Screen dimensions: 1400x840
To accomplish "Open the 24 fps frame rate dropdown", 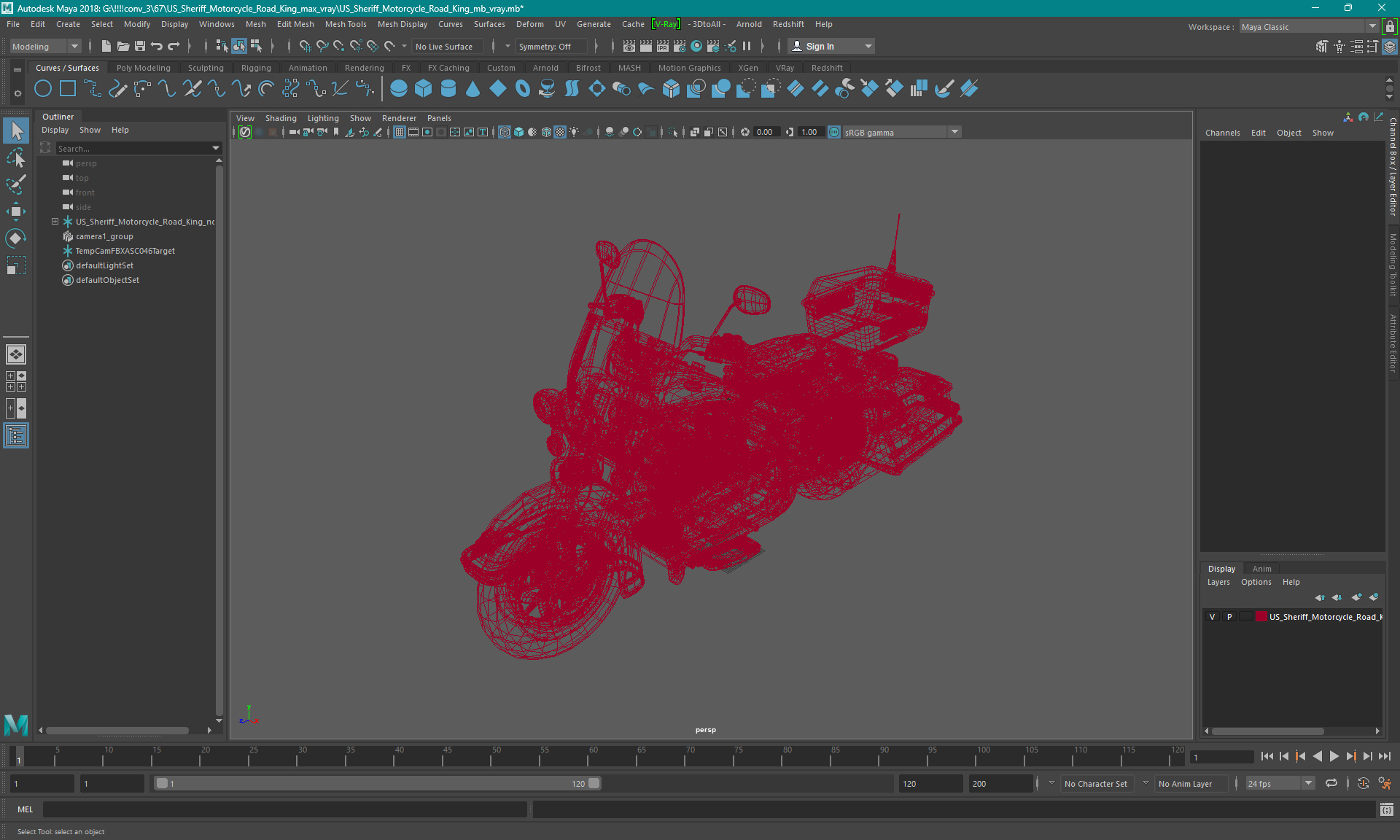I will coord(1280,783).
